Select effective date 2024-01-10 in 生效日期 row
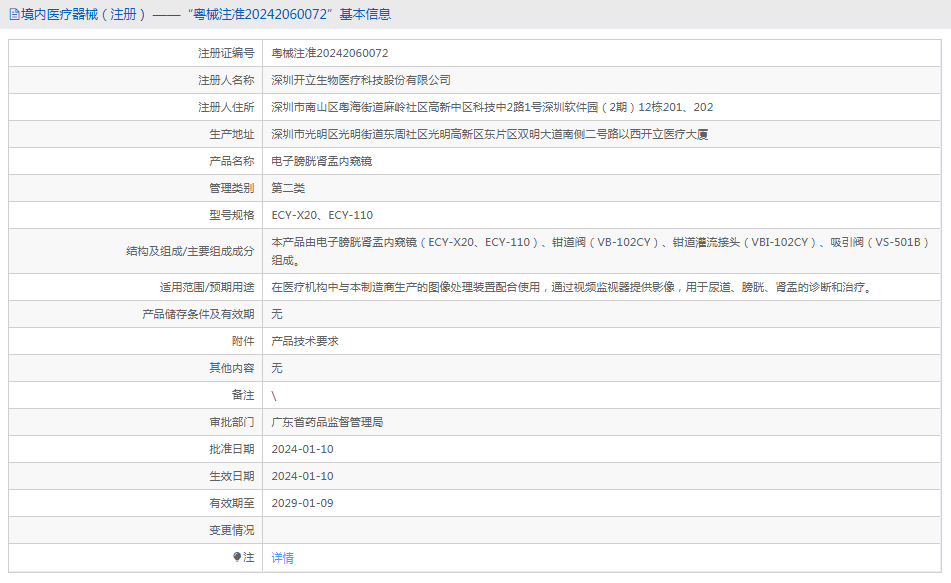 pyautogui.click(x=303, y=476)
